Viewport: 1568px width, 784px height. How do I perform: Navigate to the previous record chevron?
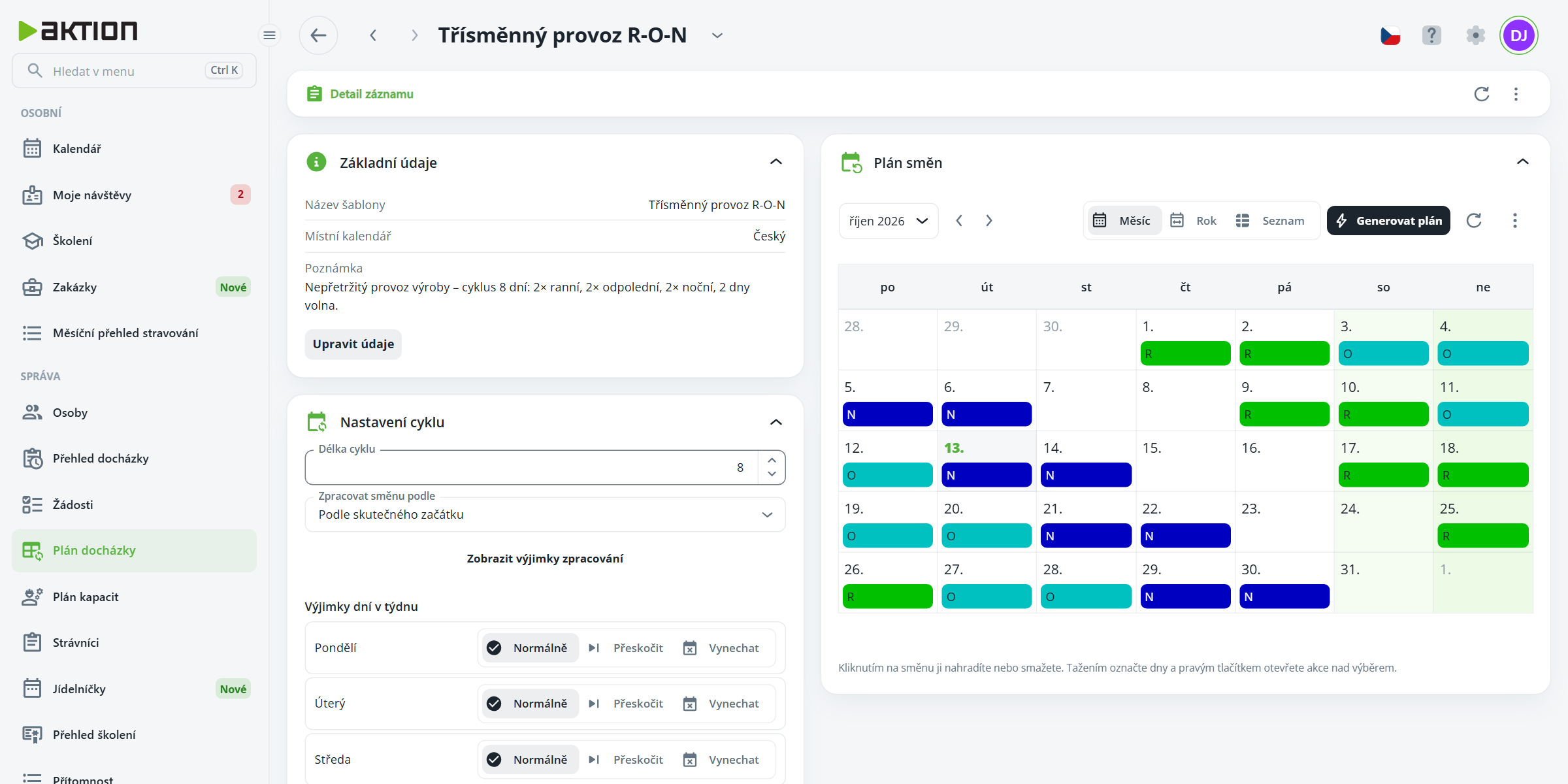pos(373,35)
